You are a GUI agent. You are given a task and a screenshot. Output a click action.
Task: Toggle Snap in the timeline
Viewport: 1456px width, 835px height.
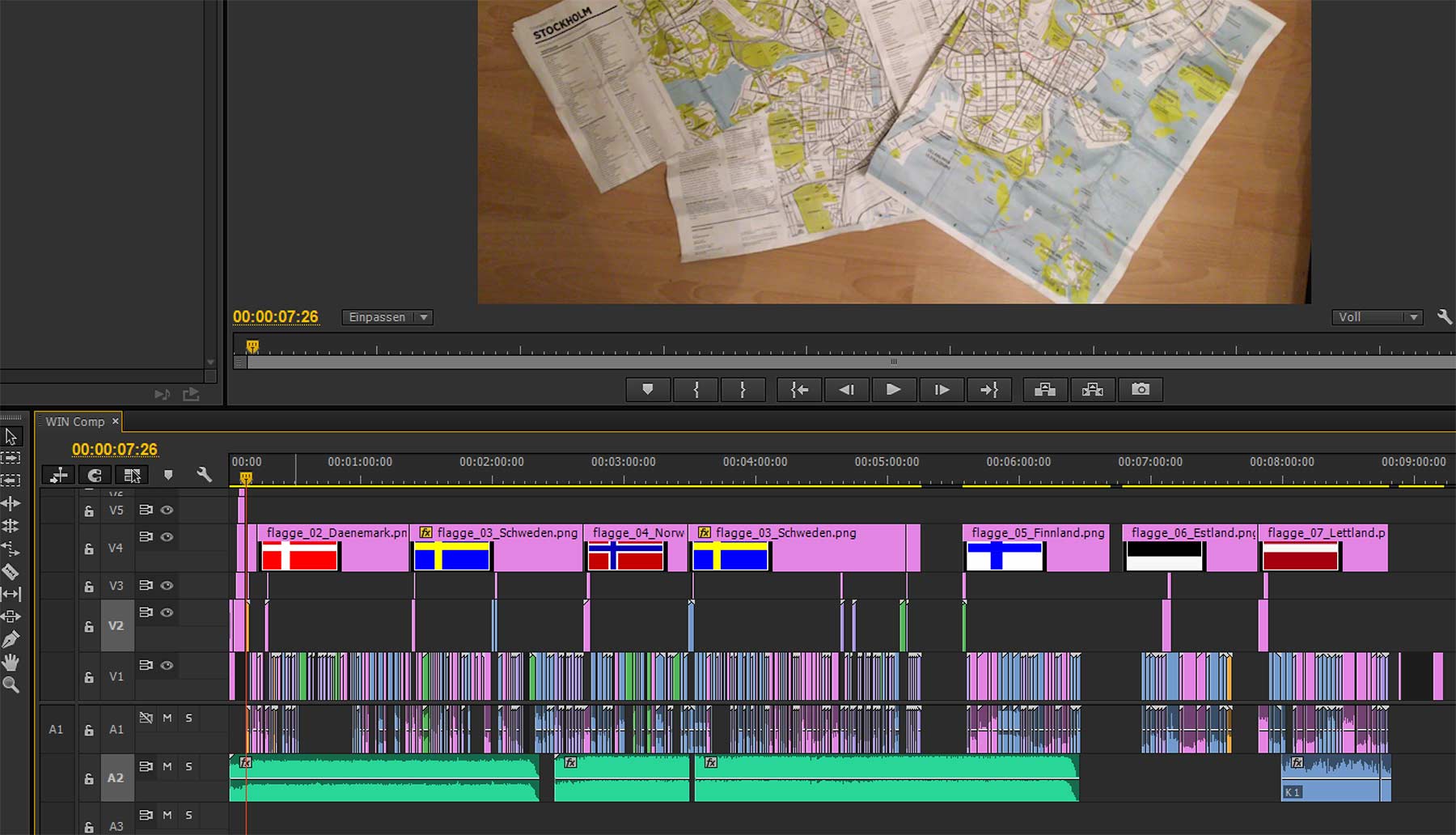[x=95, y=475]
